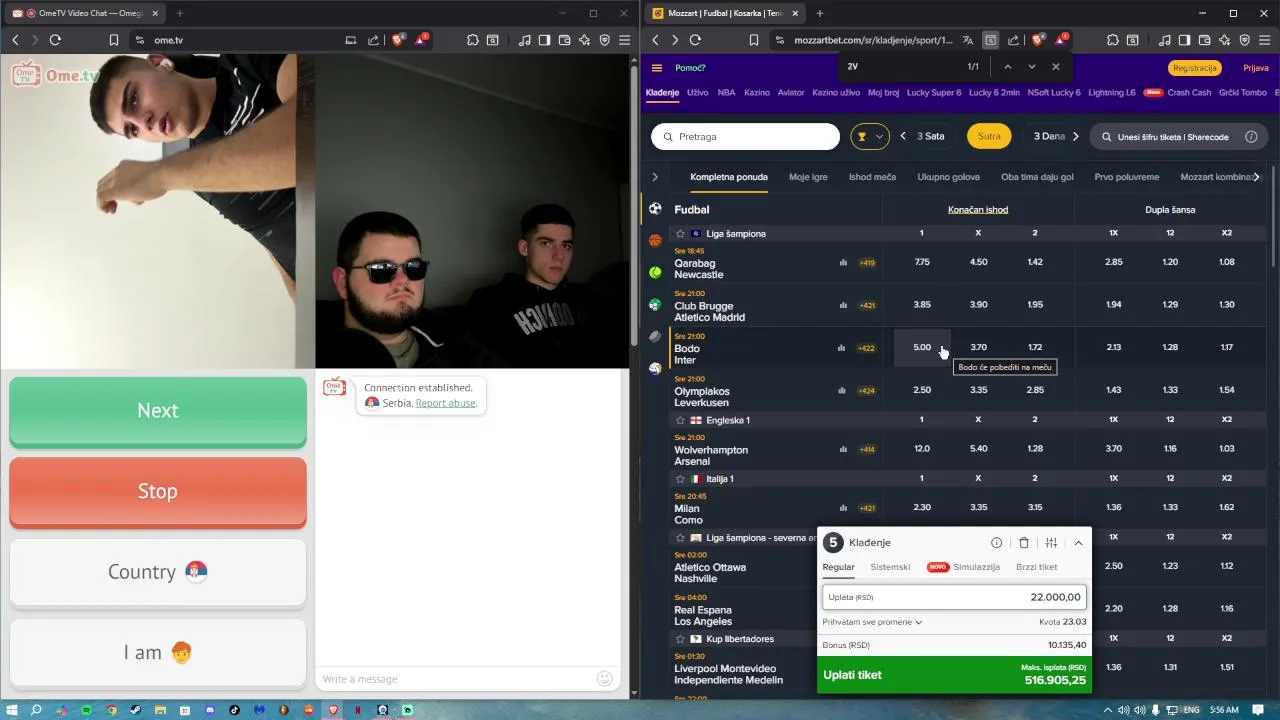Open the trophy filter dropdown
Screen dimensions: 1280x720
[869, 137]
